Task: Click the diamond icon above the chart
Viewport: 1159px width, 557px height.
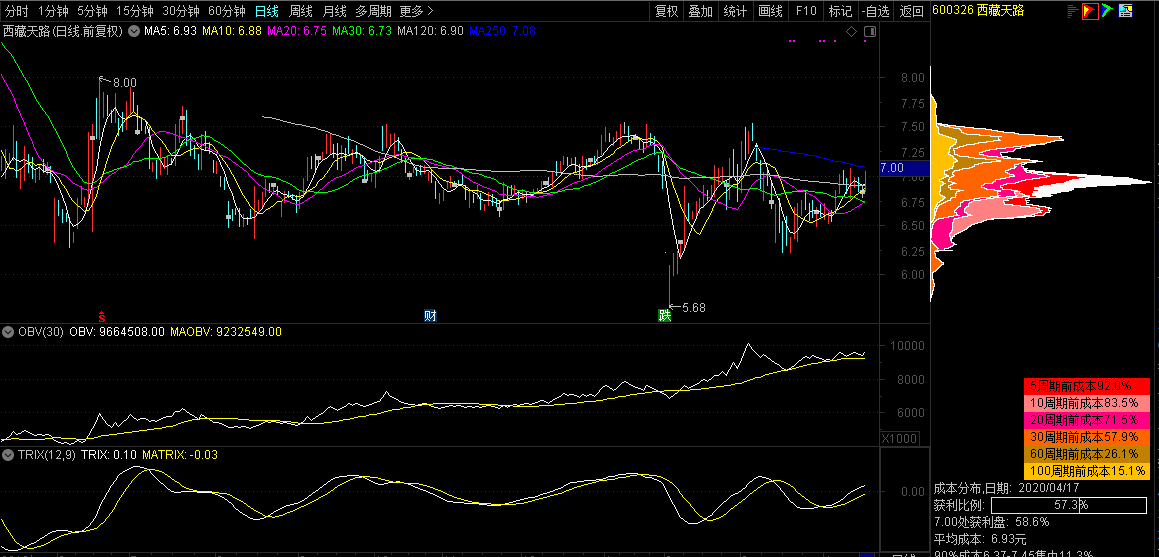Action: click(x=852, y=31)
